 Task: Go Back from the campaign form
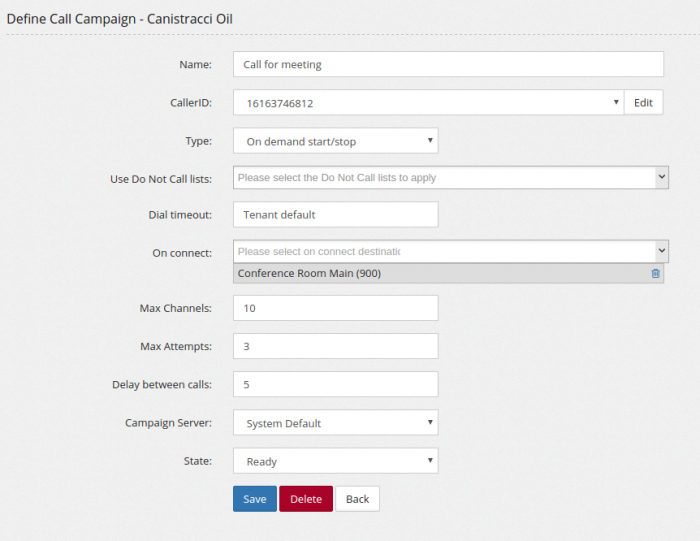[357, 499]
